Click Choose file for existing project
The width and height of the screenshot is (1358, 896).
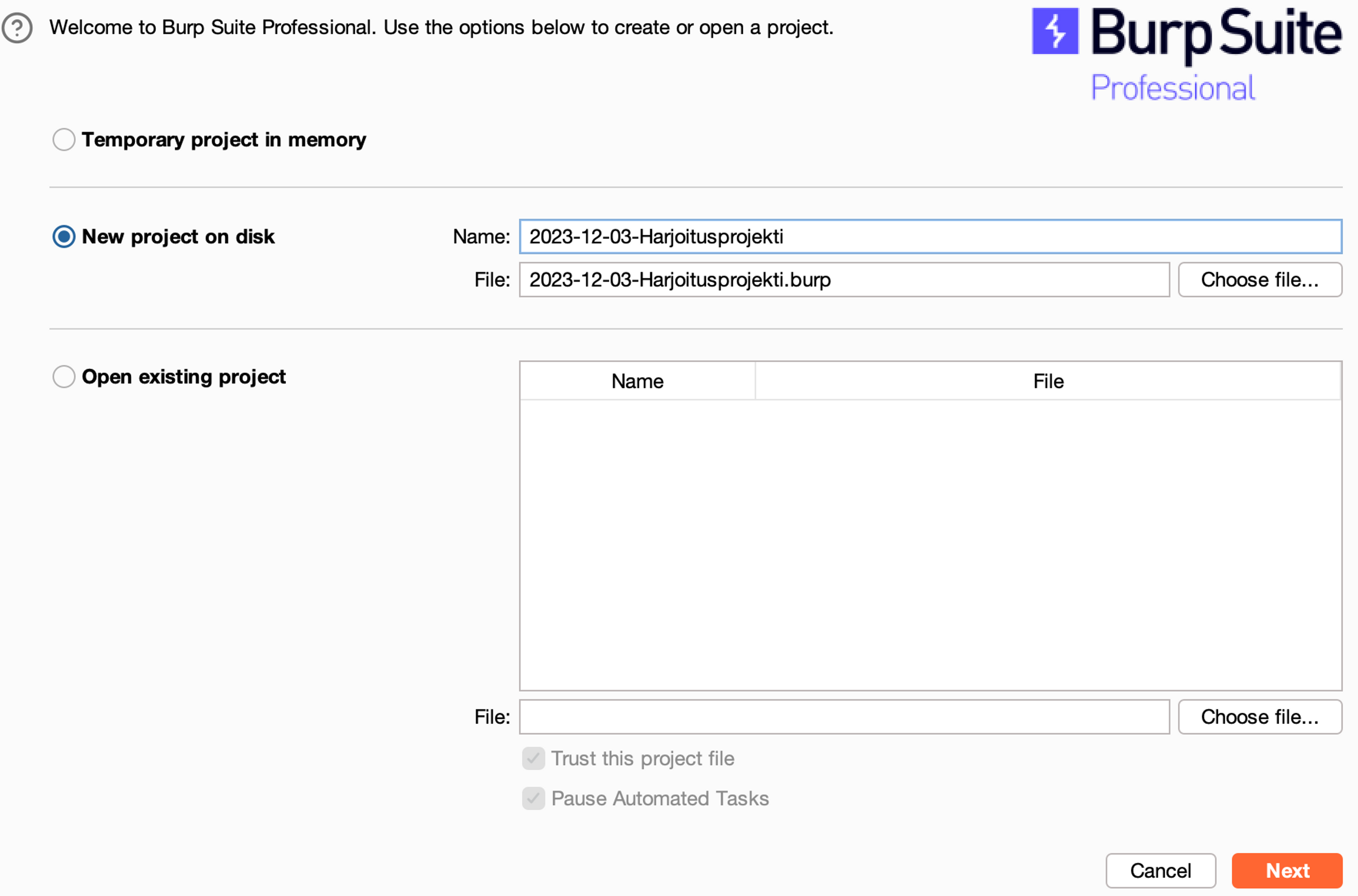(x=1259, y=717)
